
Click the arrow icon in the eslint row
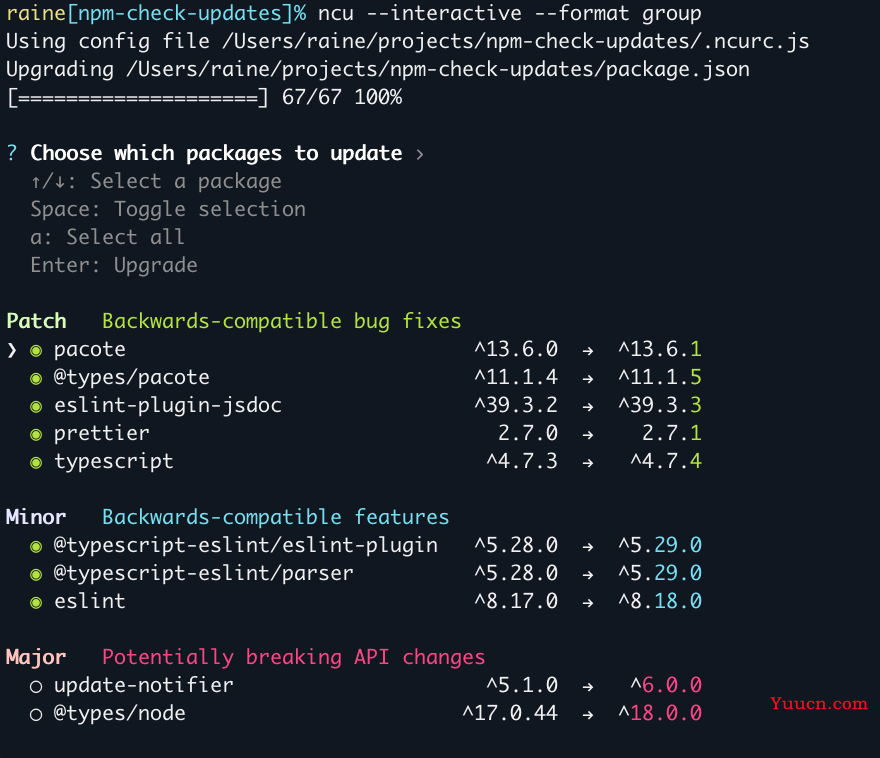point(588,604)
